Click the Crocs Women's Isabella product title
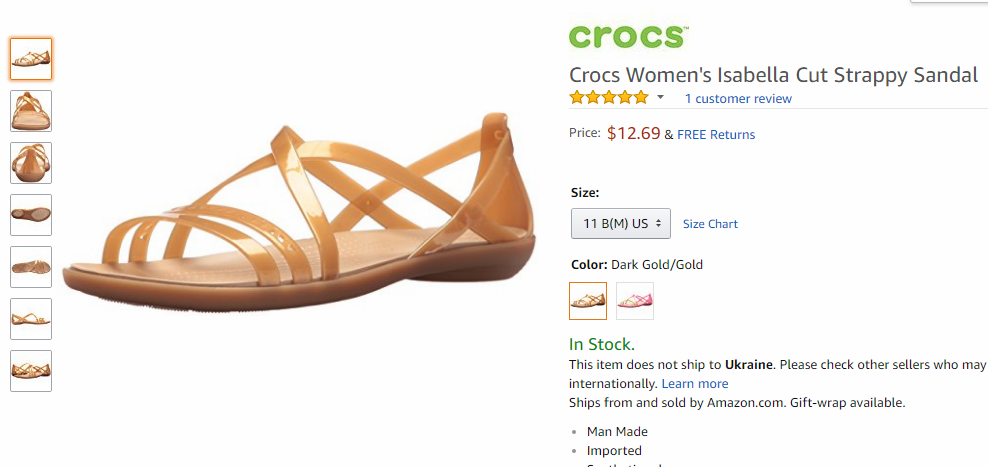Screen dimensions: 988x467 [774, 75]
